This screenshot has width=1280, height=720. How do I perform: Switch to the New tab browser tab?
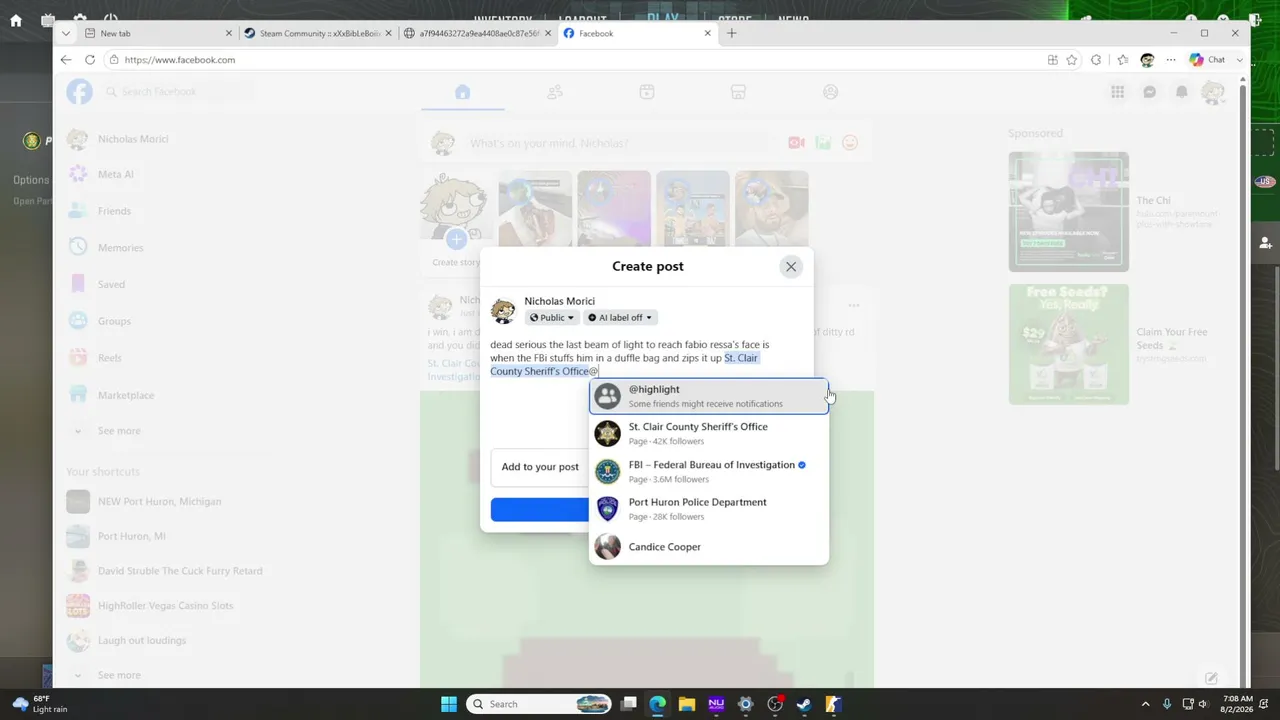click(x=157, y=33)
